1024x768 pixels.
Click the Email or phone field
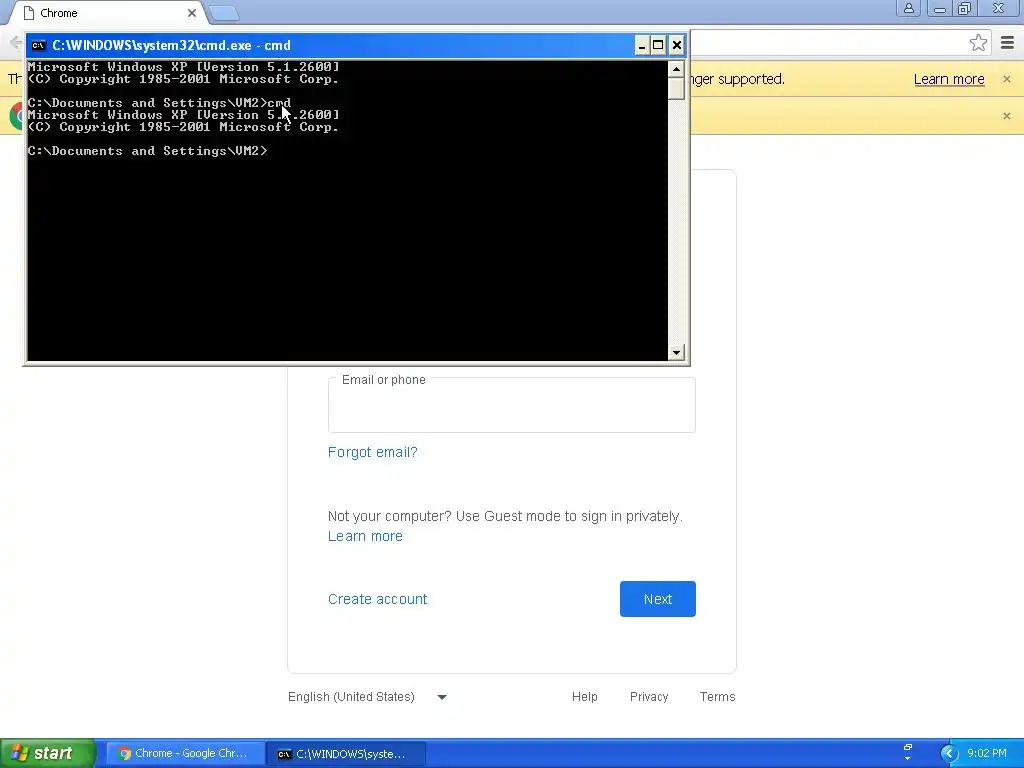pos(511,405)
